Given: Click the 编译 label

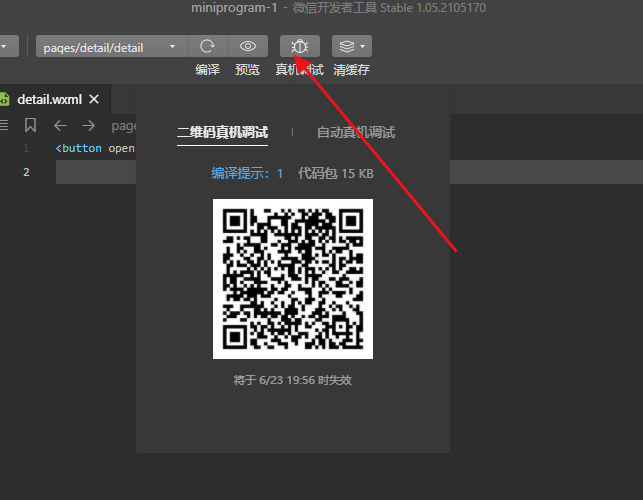Looking at the screenshot, I should pos(207,70).
